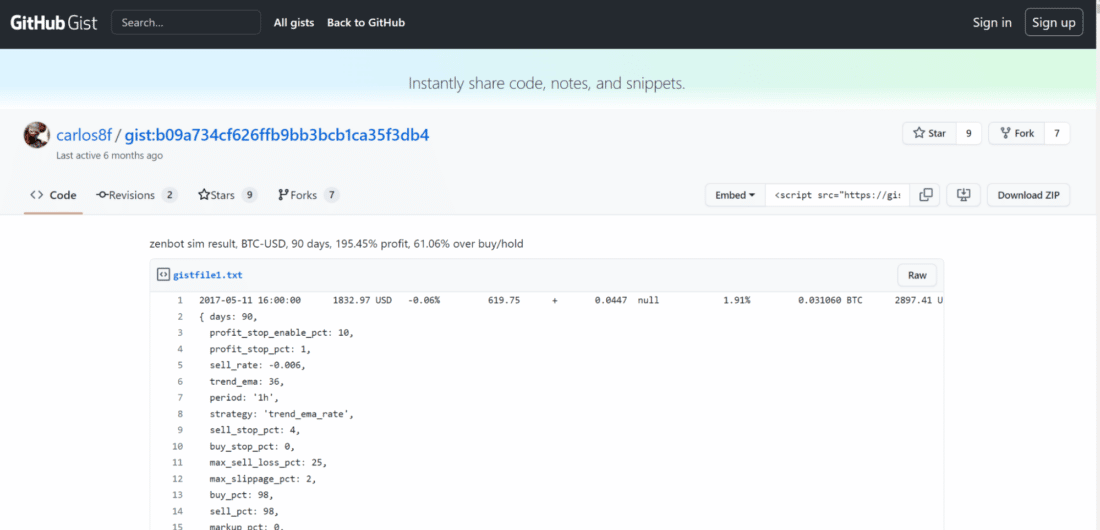Copy the embed script with clipboard icon
This screenshot has width=1100, height=530.
pyautogui.click(x=926, y=195)
